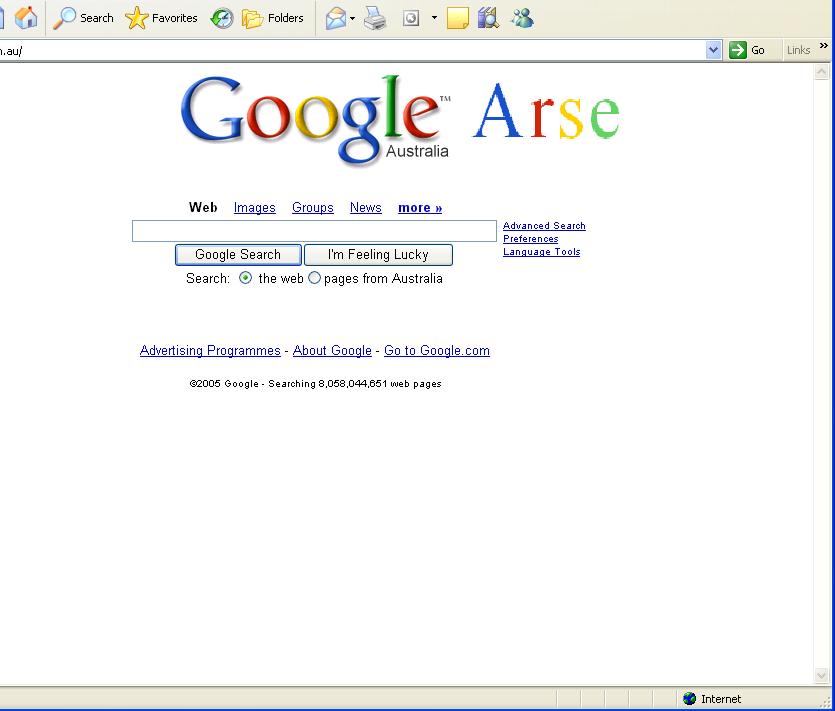This screenshot has width=835, height=711.
Task: Open the Messenger people icon
Action: pos(522,18)
